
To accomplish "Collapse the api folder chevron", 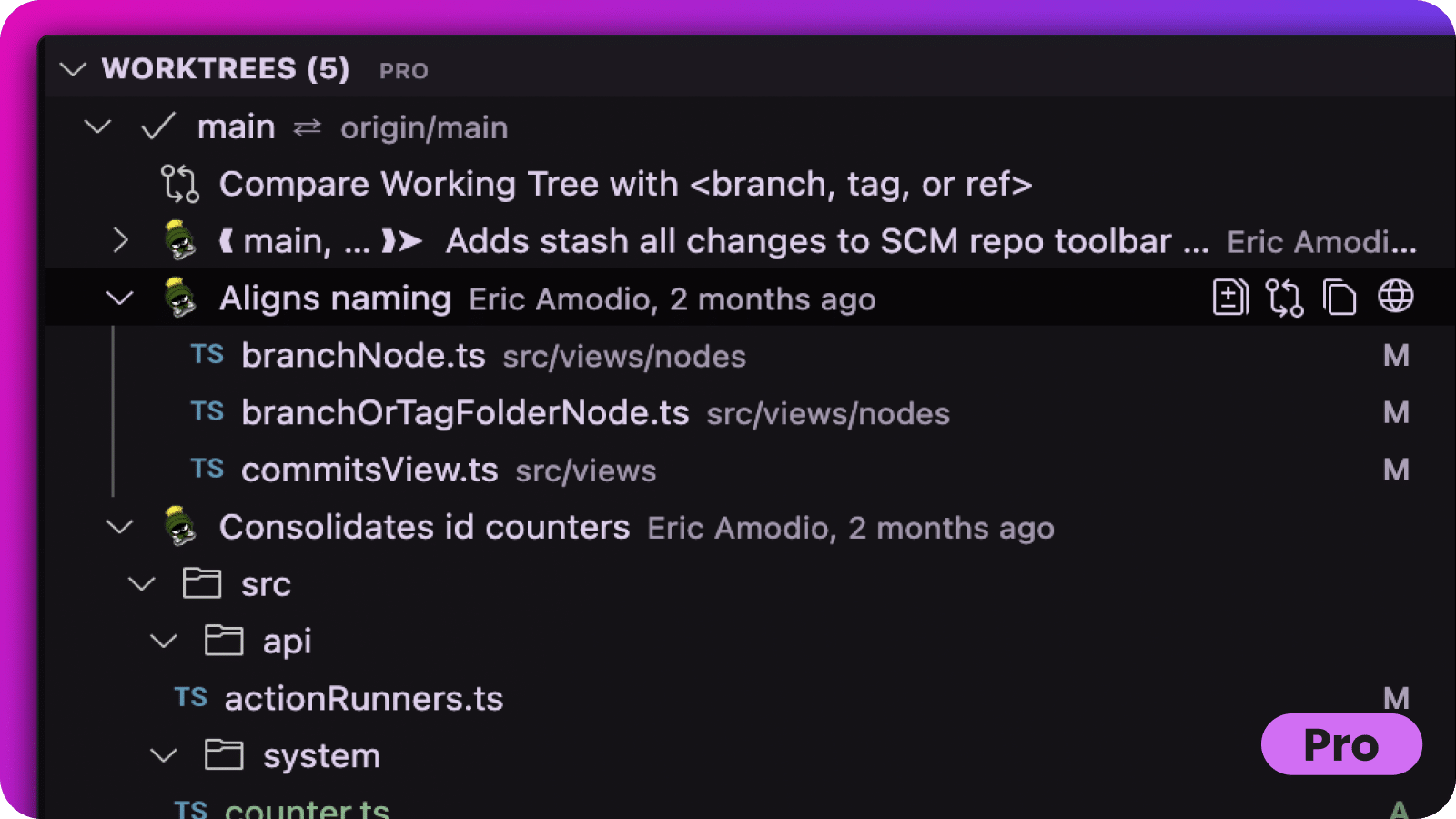I will tap(164, 642).
